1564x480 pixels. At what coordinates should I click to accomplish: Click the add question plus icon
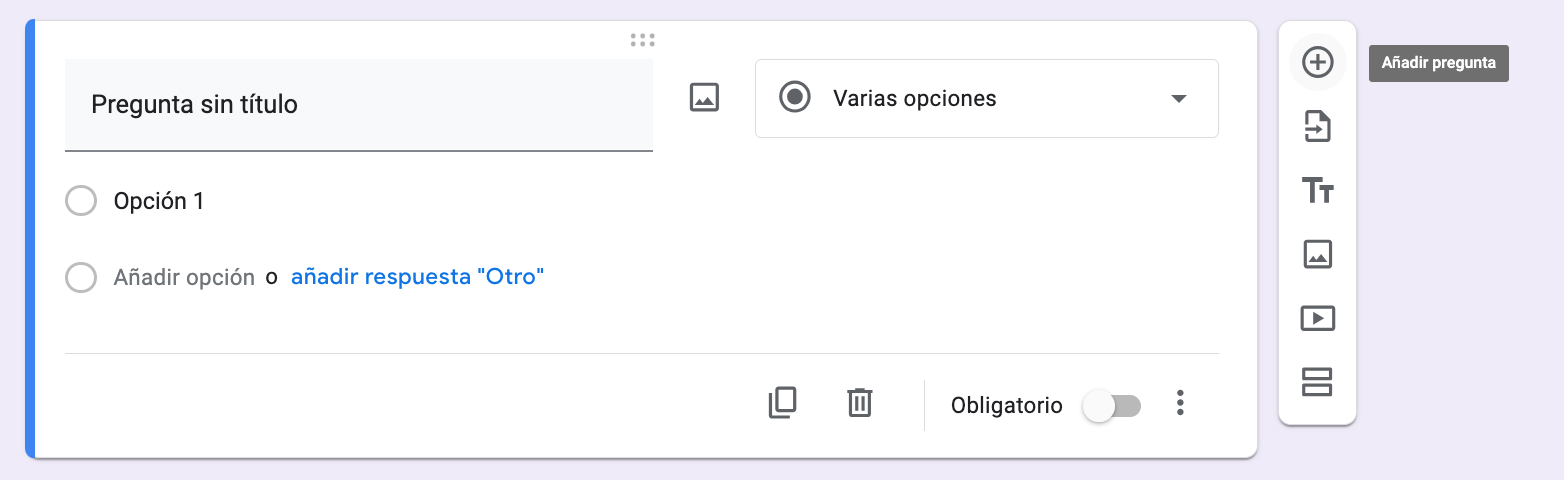(x=1317, y=62)
